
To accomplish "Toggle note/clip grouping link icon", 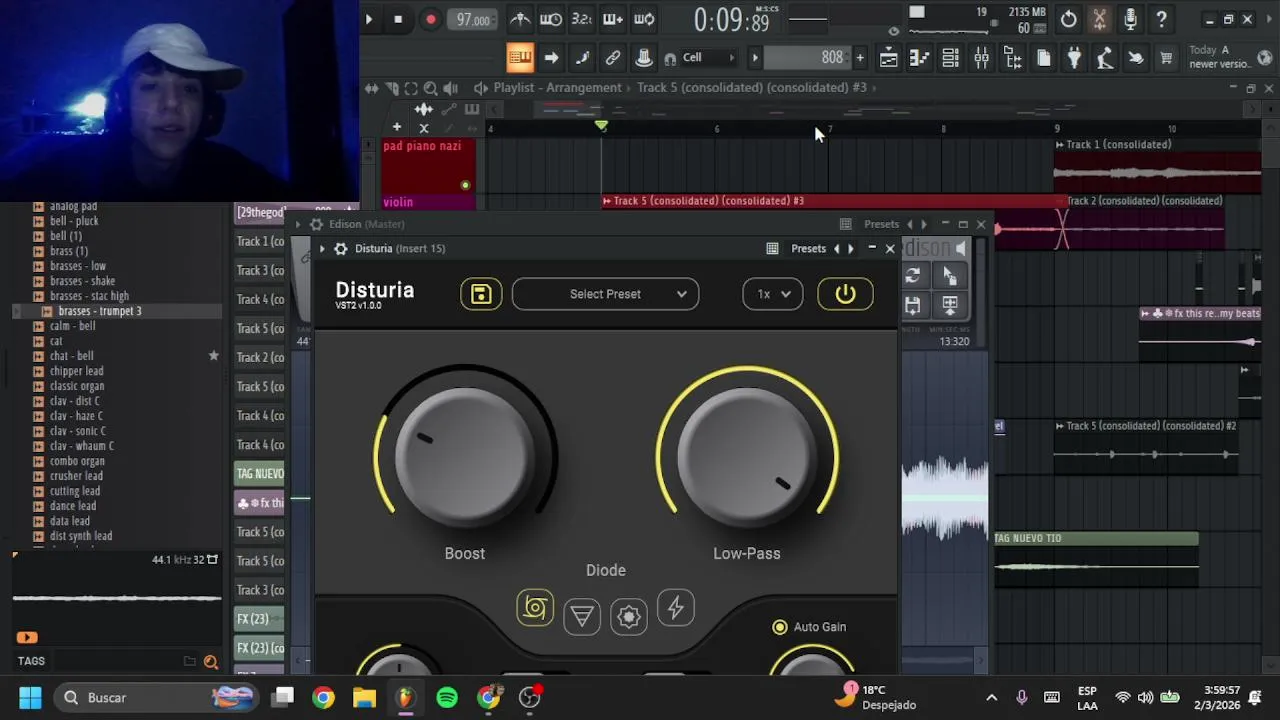I will tap(613, 58).
